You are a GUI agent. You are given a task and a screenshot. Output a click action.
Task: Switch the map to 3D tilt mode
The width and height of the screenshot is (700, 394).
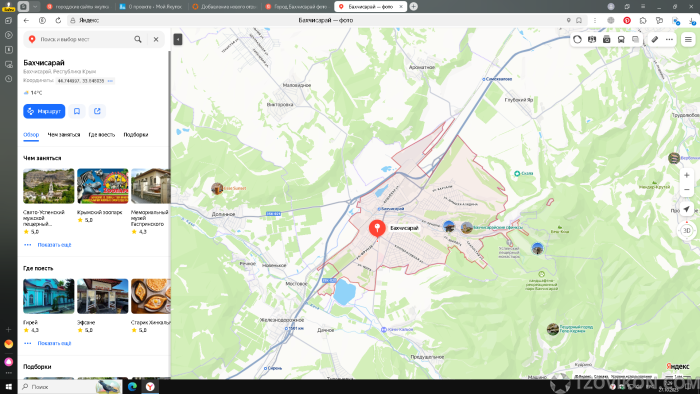[687, 231]
